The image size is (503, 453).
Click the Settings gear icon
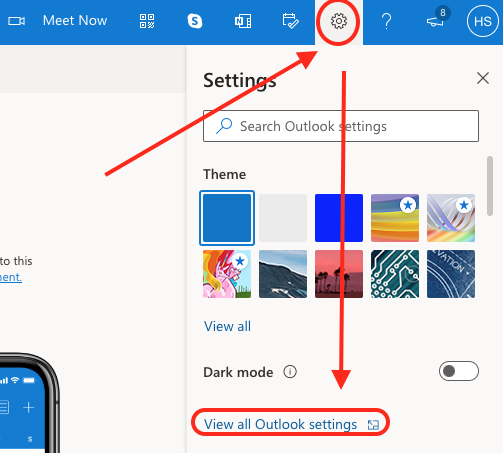click(x=339, y=21)
